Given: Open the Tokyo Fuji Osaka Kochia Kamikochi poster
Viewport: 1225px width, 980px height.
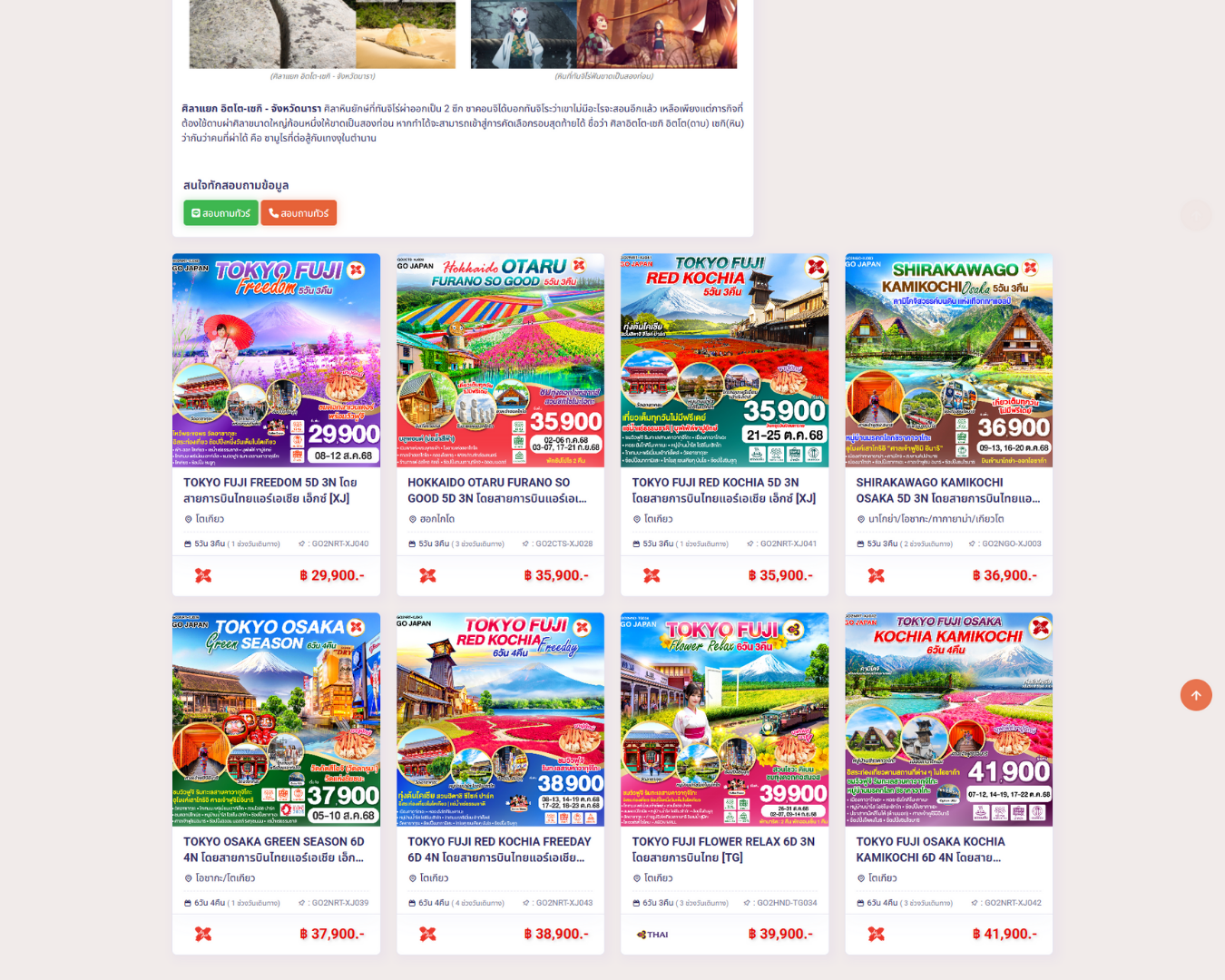Looking at the screenshot, I should point(948,720).
